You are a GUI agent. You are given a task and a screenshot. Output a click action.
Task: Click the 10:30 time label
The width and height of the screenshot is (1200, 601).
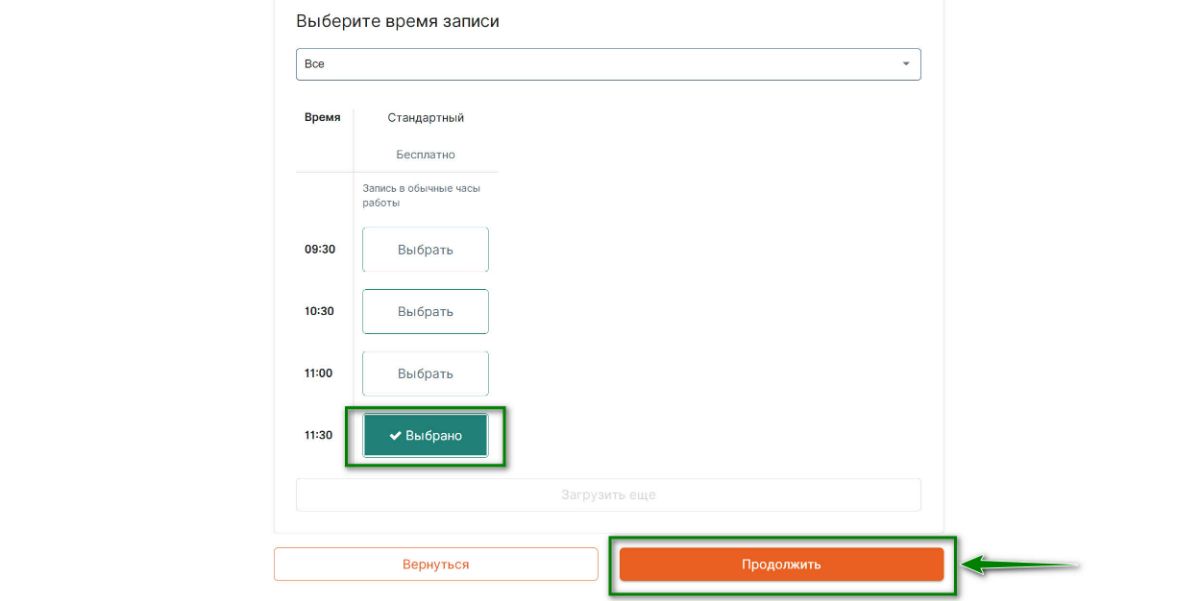point(319,312)
